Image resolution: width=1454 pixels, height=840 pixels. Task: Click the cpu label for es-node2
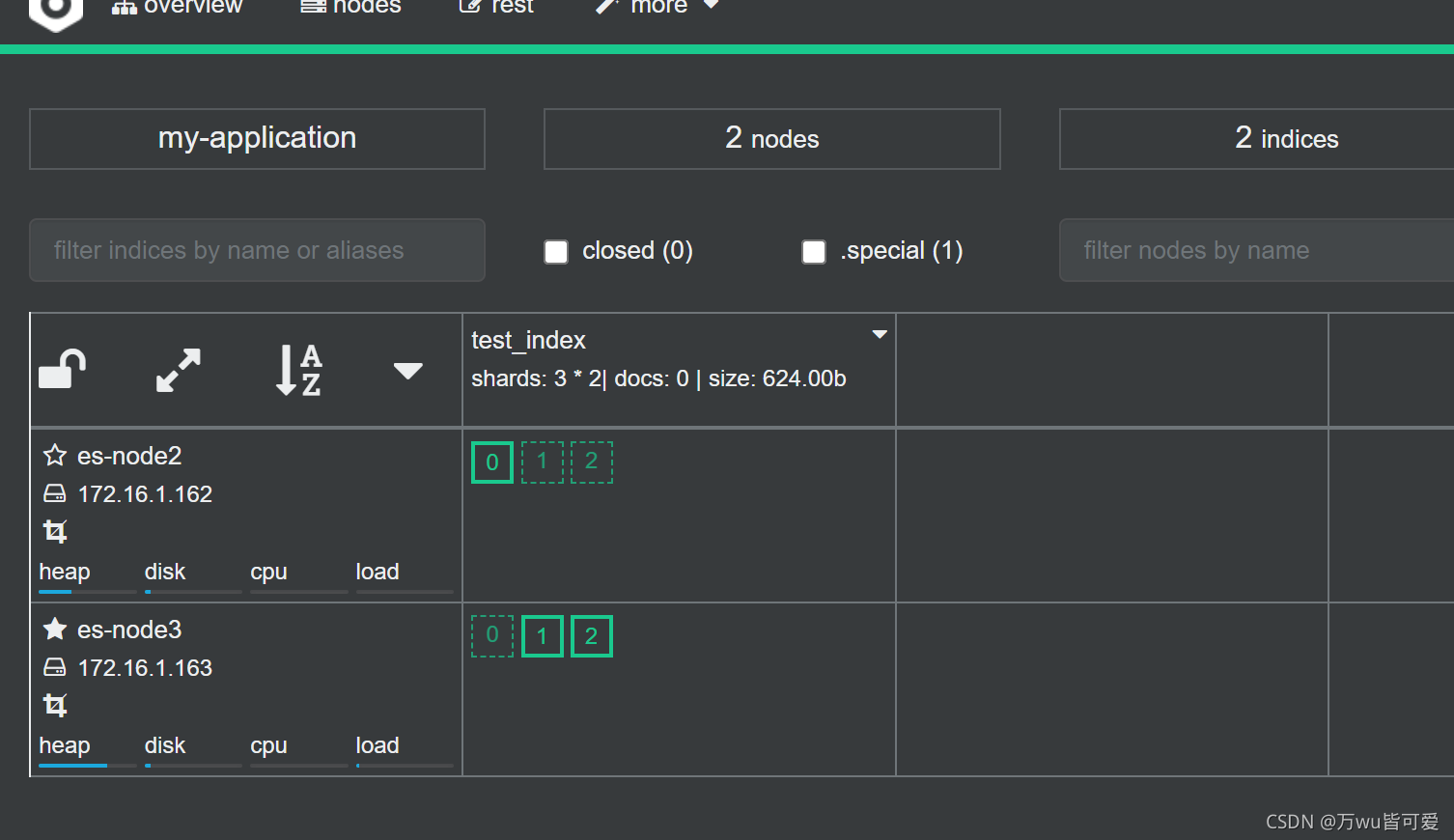pos(268,572)
